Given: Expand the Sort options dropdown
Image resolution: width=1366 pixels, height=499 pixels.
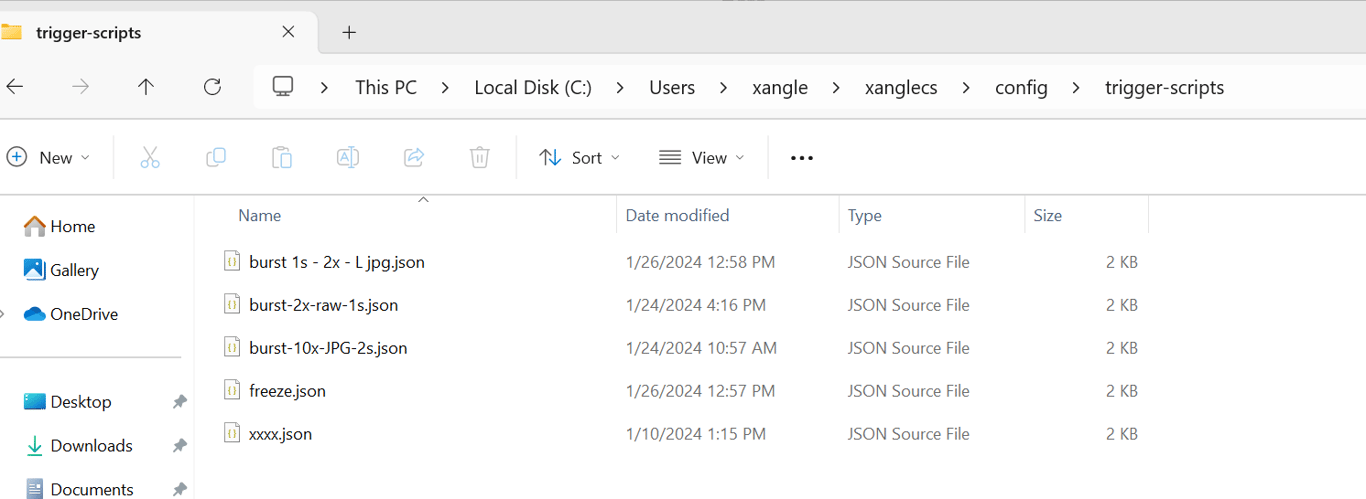Looking at the screenshot, I should [579, 157].
